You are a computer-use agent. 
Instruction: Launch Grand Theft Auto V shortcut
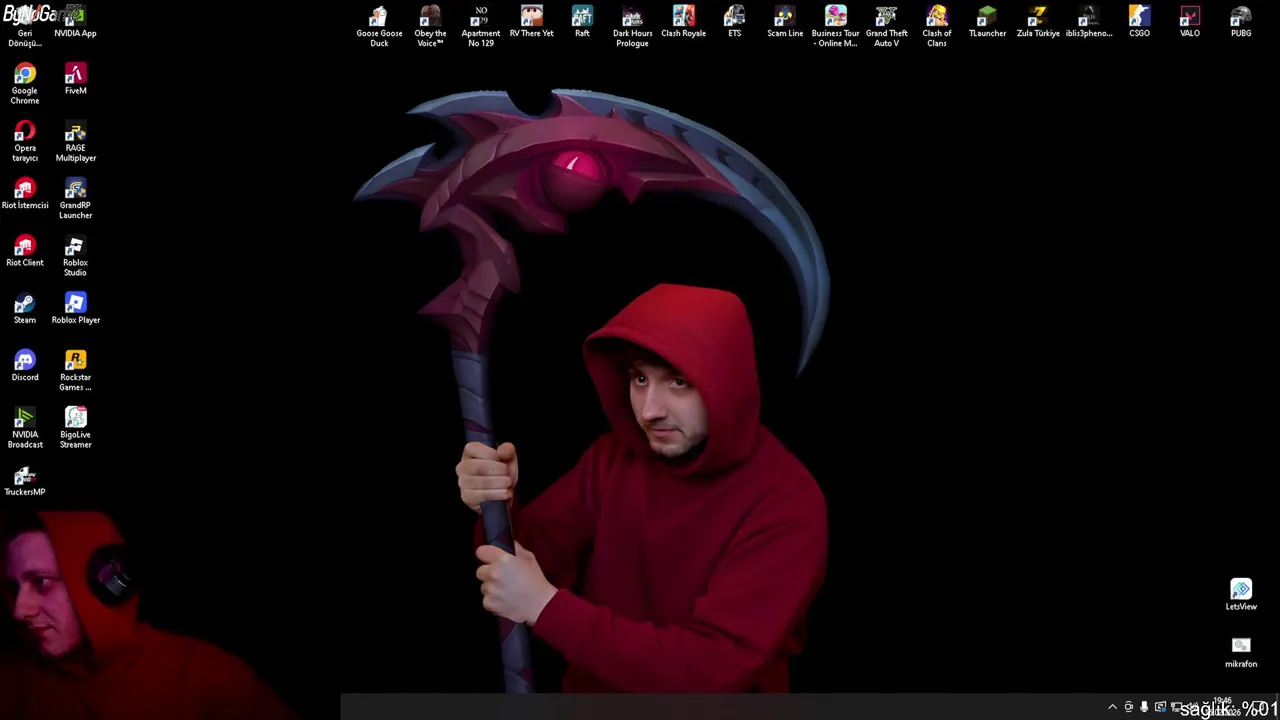(886, 26)
